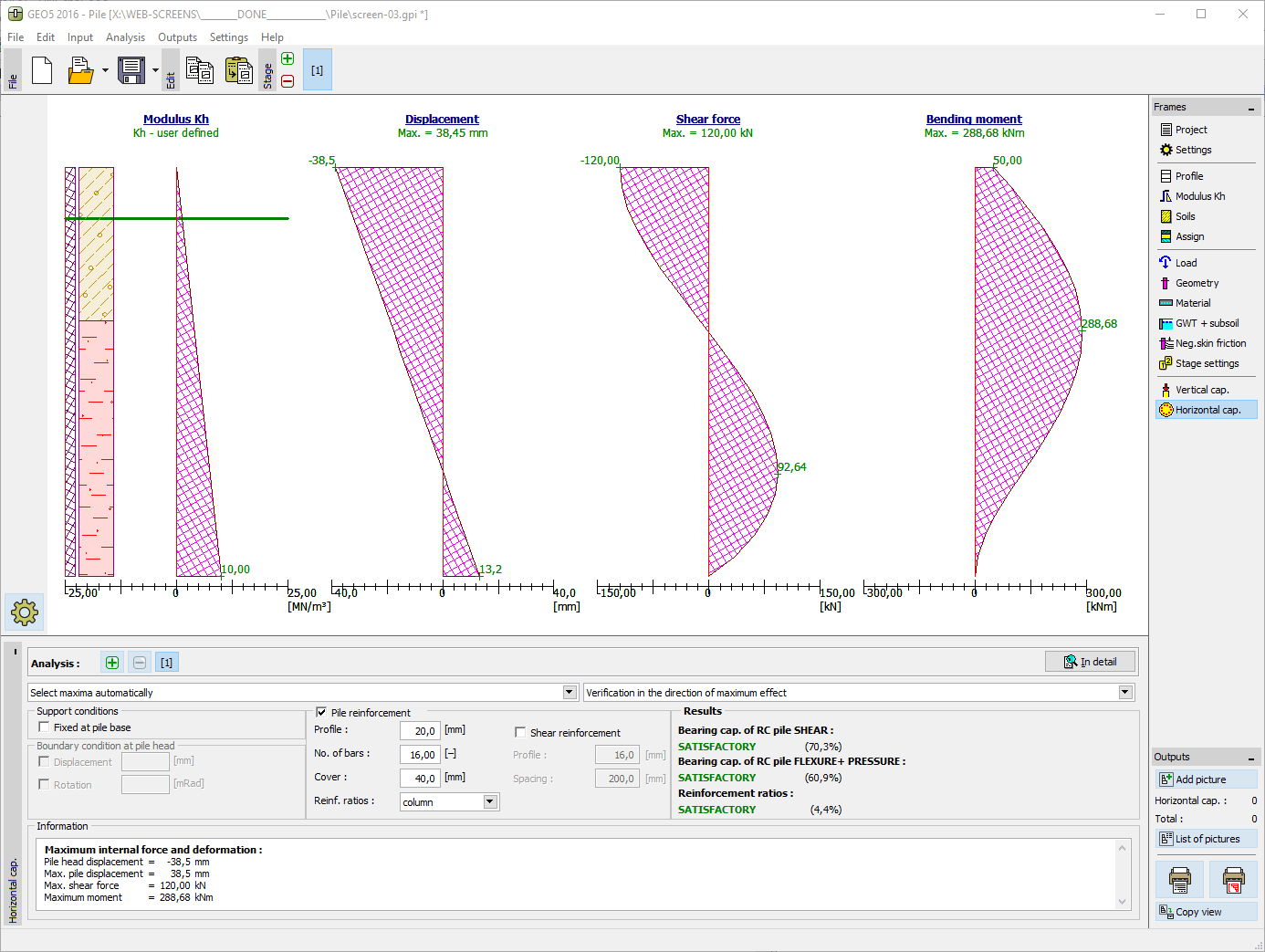Open Verification in direction dropdown
The height and width of the screenshot is (952, 1265).
coord(1125,693)
